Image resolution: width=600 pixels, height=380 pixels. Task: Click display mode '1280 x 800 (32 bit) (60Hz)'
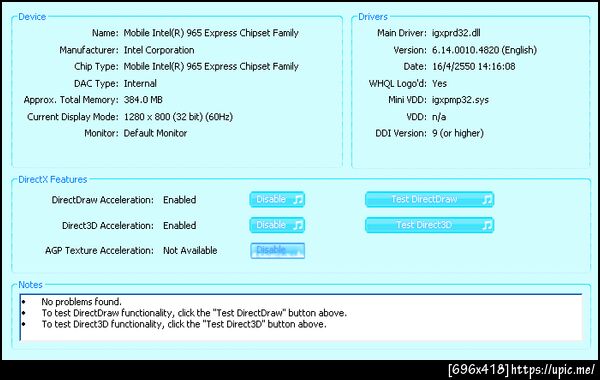tap(178, 117)
